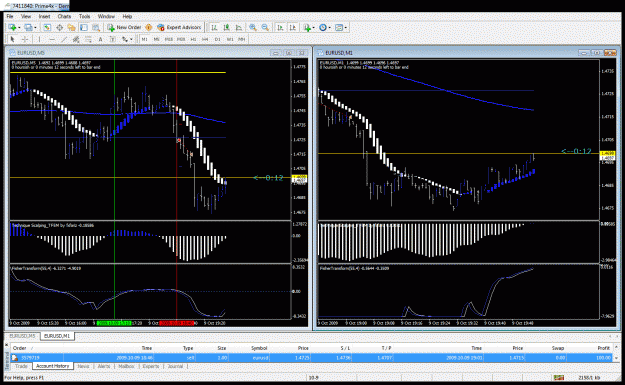
Task: Switch to the M5 timeframe
Action: [x=157, y=39]
